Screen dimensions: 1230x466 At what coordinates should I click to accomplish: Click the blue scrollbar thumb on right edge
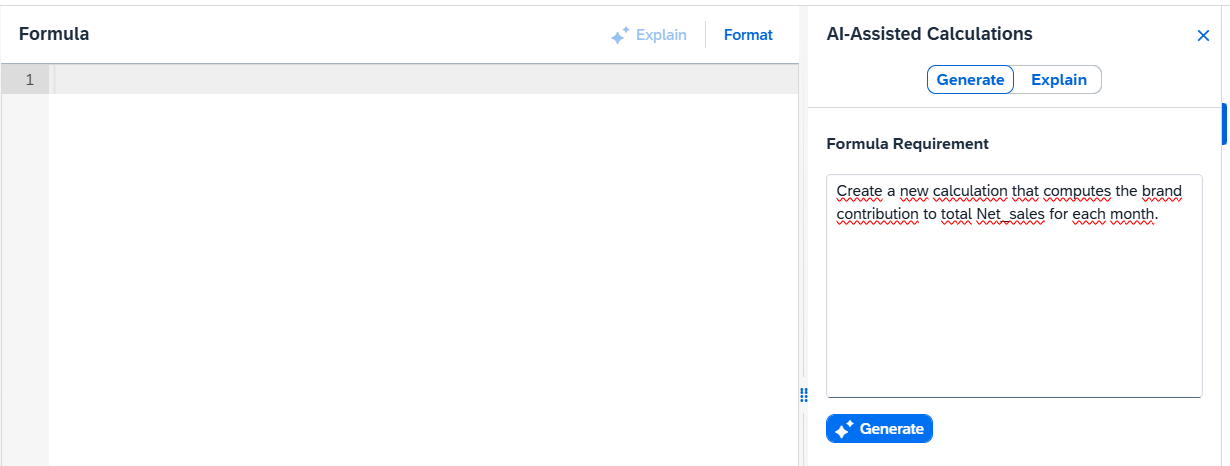pyautogui.click(x=1224, y=124)
